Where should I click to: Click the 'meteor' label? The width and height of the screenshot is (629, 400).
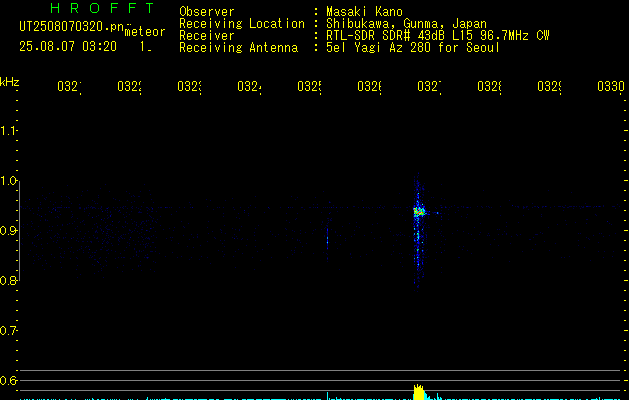(145, 32)
